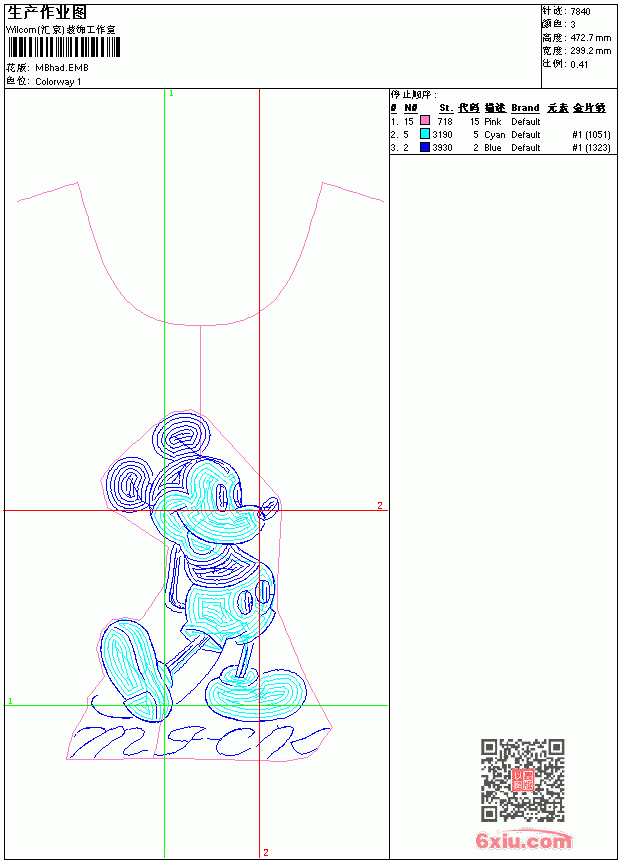This screenshot has width=620, height=860.
Task: Click the stitch count 3190 in Cyan row
Action: point(442,134)
